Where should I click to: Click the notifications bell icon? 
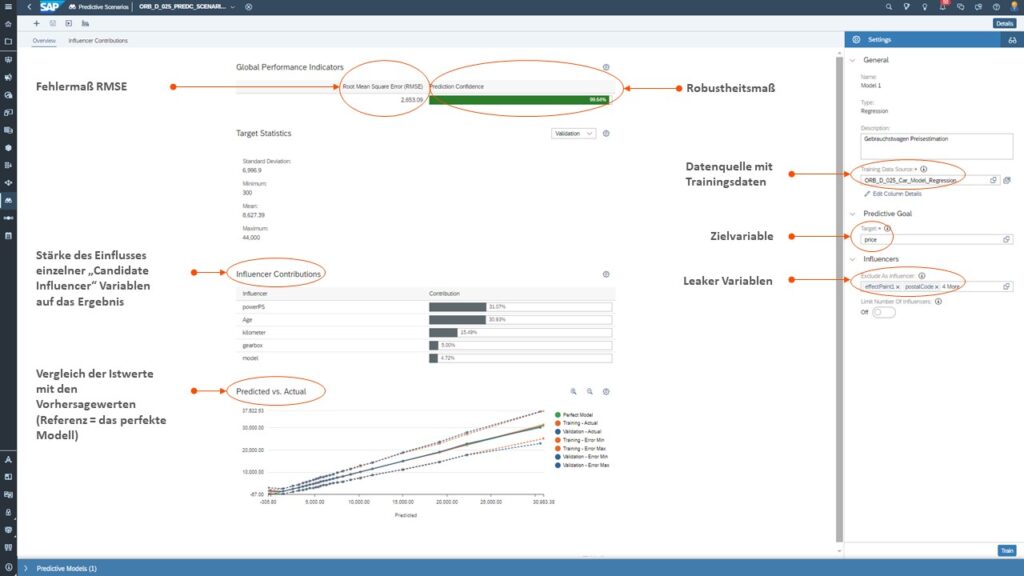point(943,7)
